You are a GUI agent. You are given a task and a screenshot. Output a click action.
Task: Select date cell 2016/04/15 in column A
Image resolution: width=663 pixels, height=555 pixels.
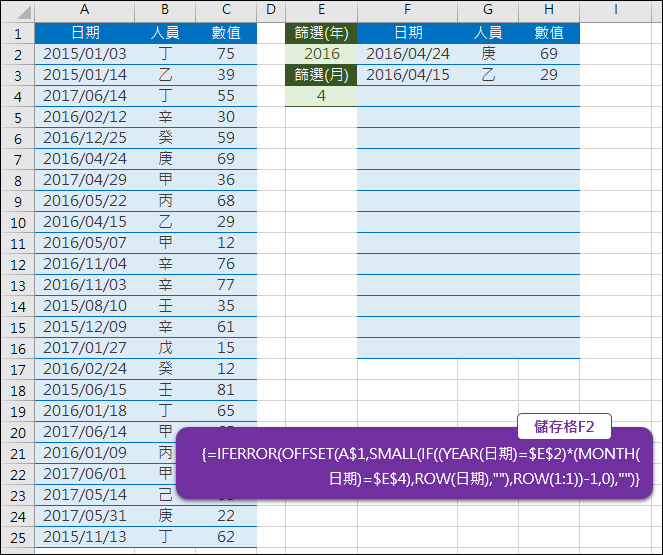point(85,222)
